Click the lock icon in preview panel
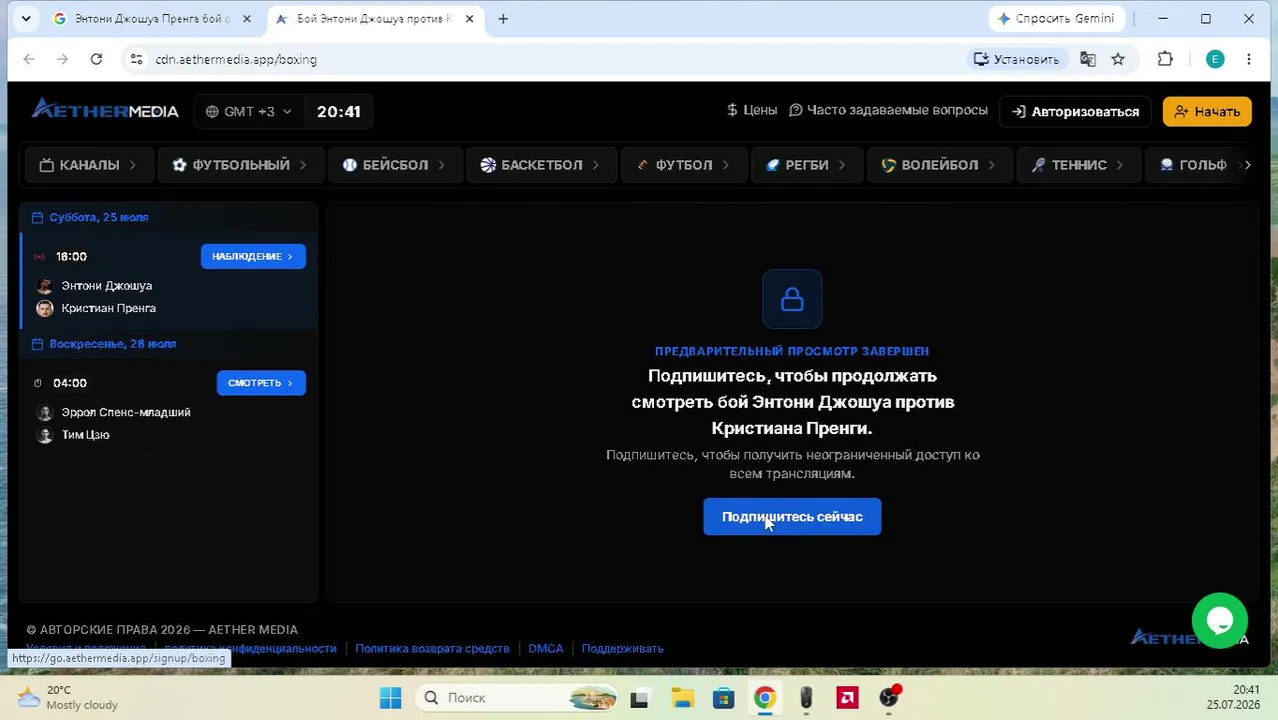The image size is (1278, 720). click(792, 299)
